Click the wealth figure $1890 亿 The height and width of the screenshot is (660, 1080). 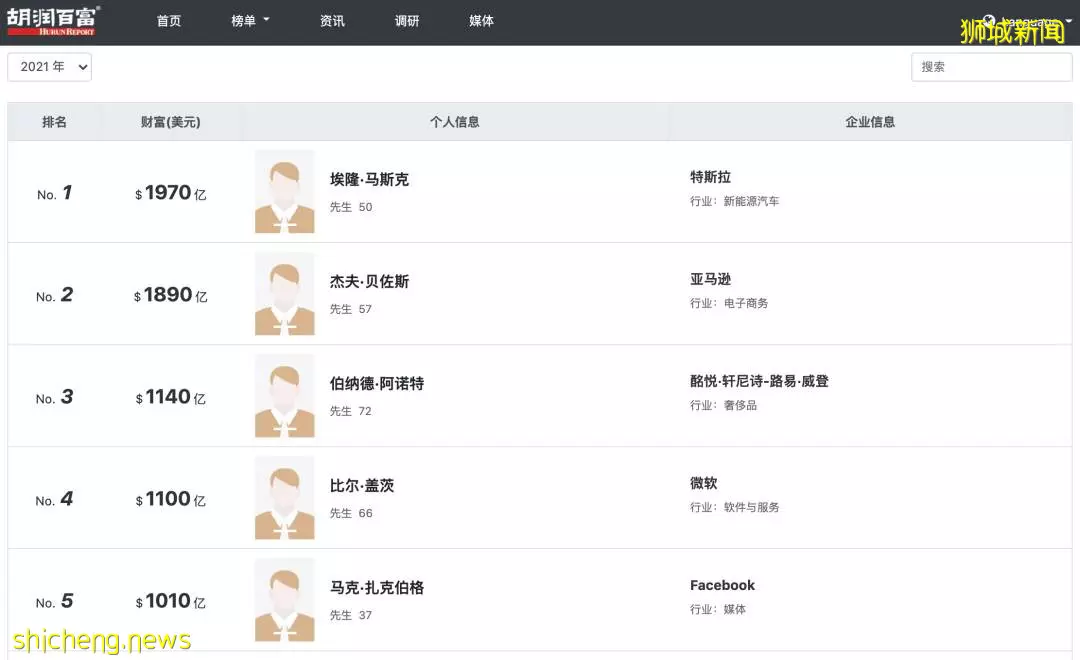pyautogui.click(x=171, y=295)
